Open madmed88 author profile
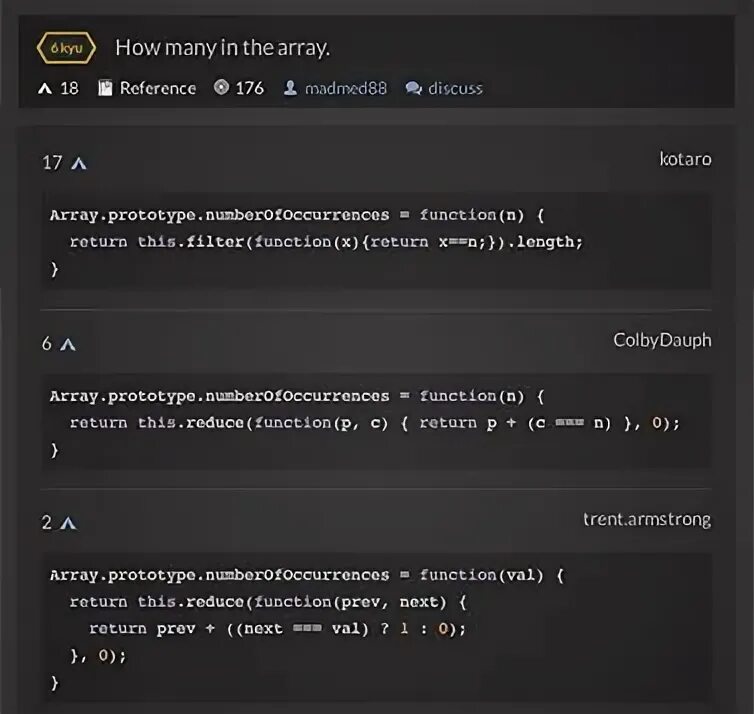 click(346, 88)
